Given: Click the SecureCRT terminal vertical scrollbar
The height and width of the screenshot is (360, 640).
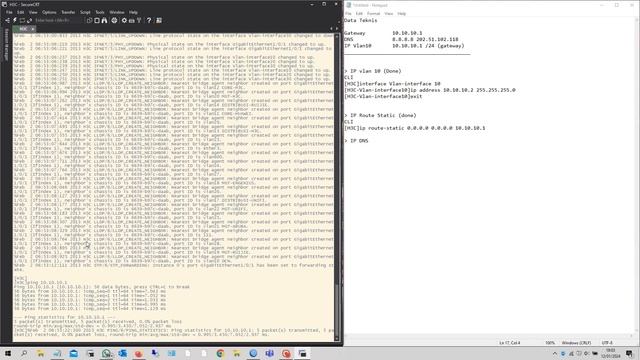Looking at the screenshot, I should click(x=337, y=188).
